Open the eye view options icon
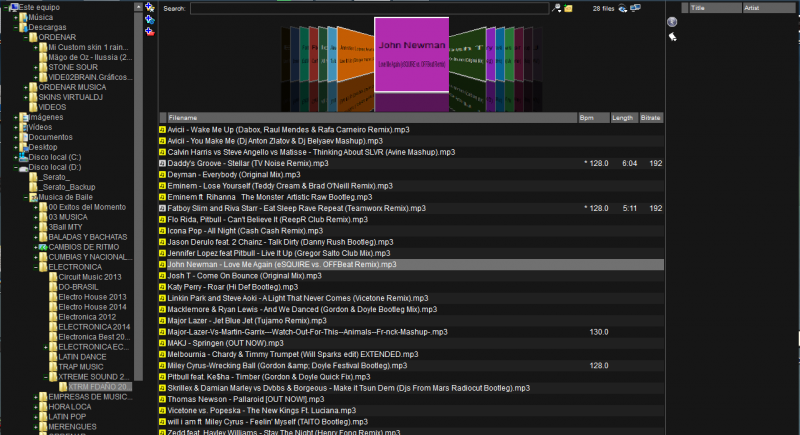800x435 pixels. click(622, 8)
